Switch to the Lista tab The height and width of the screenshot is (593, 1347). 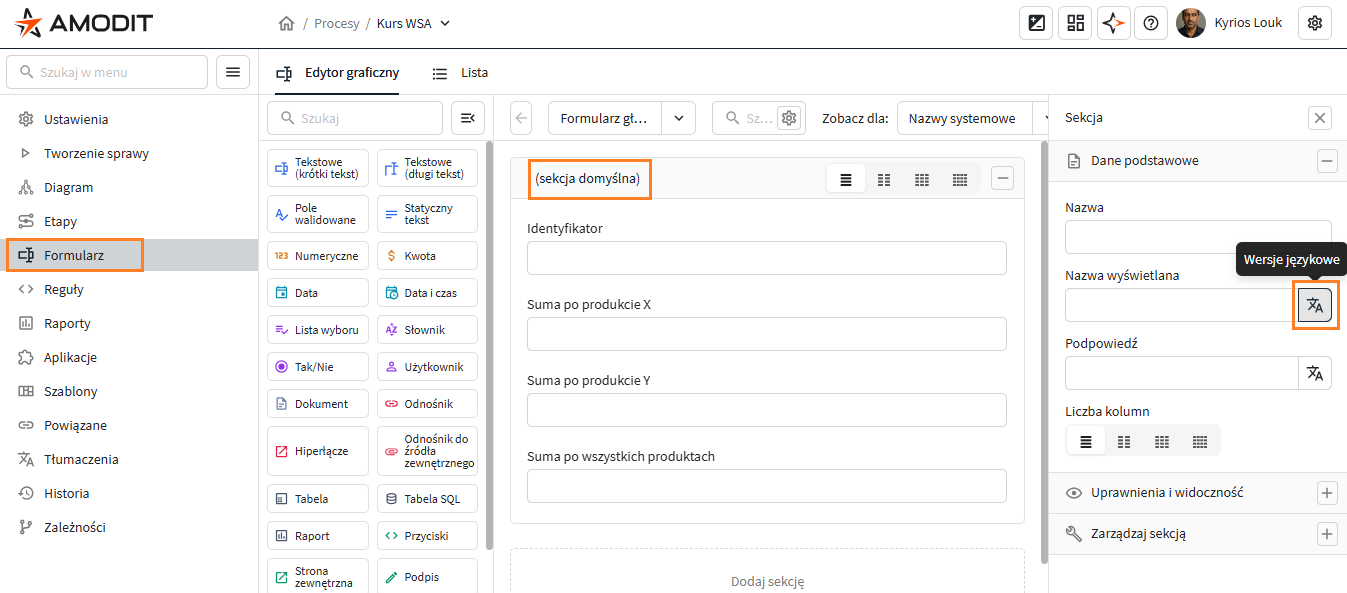click(461, 73)
